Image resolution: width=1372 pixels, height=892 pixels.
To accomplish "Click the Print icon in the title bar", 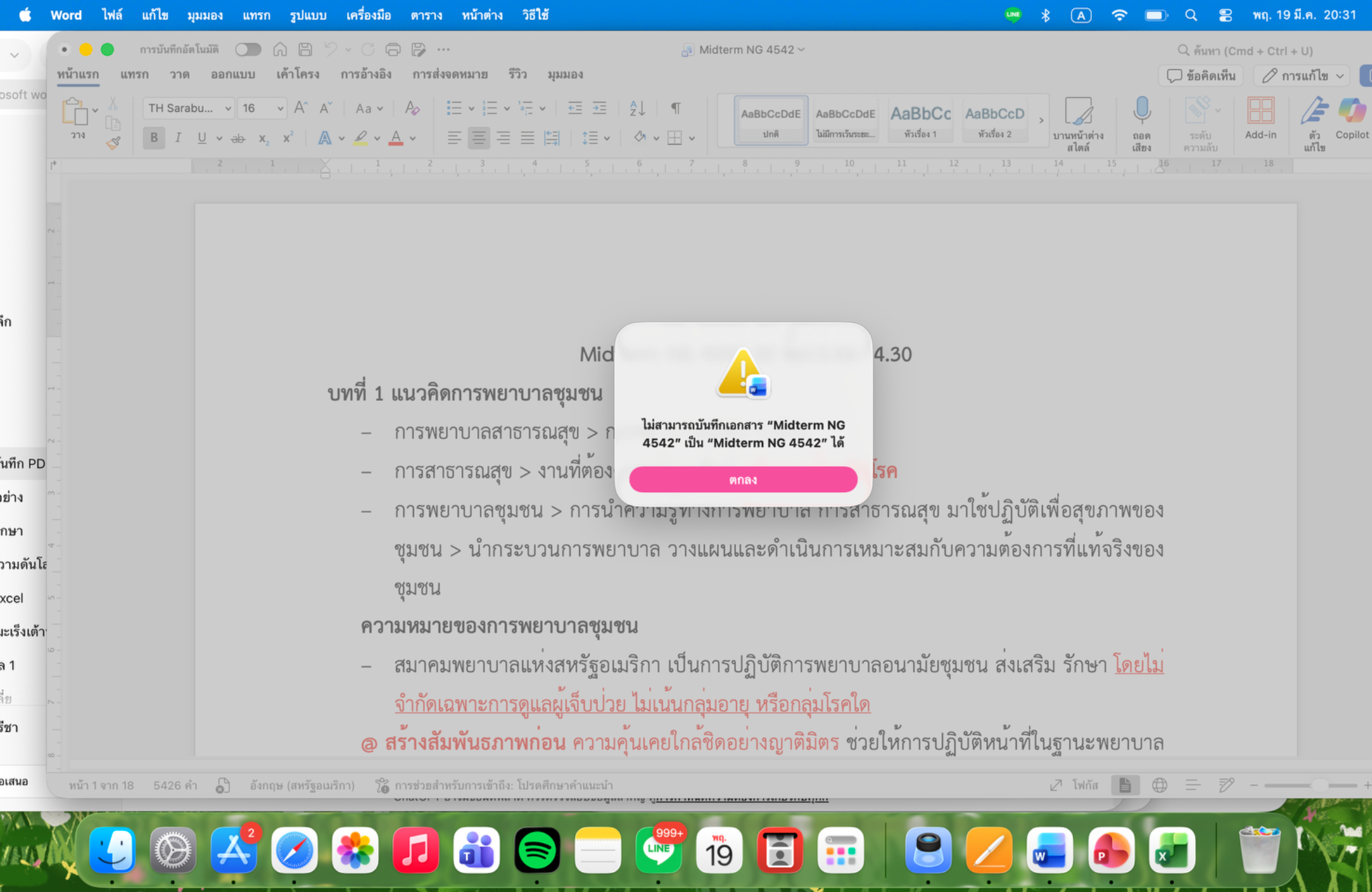I will tap(393, 50).
